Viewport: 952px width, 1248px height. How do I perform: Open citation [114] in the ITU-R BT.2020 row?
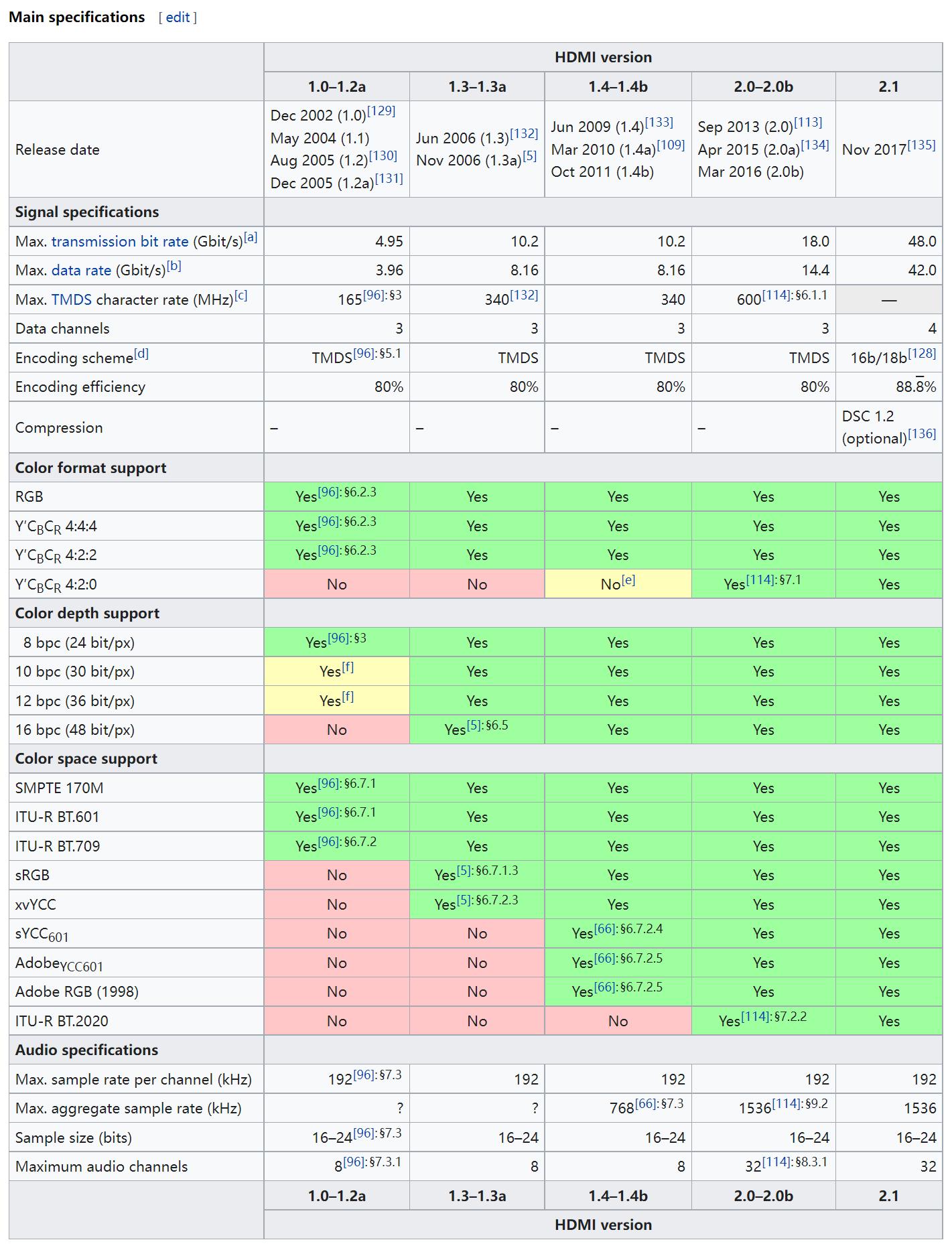point(755,1016)
